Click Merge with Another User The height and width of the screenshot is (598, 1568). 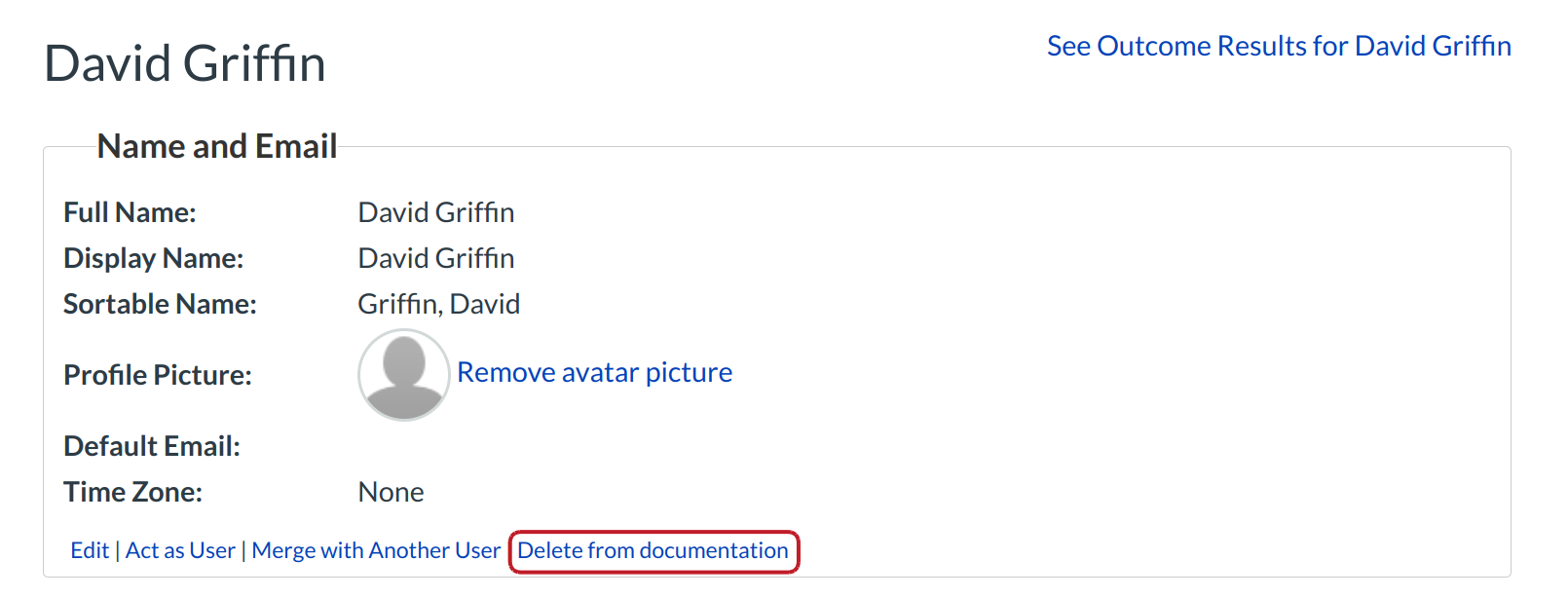376,550
